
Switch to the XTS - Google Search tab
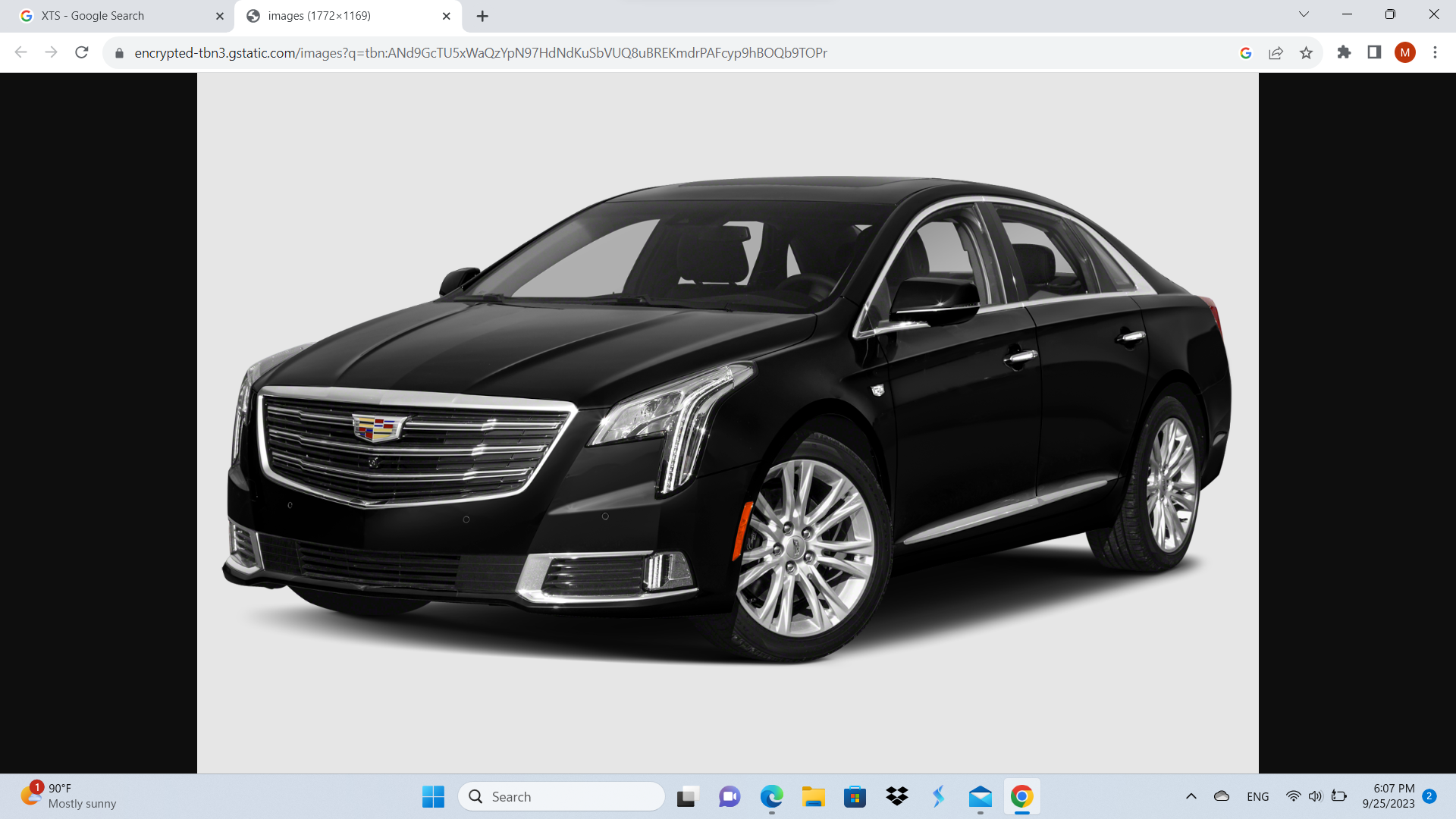tap(121, 16)
